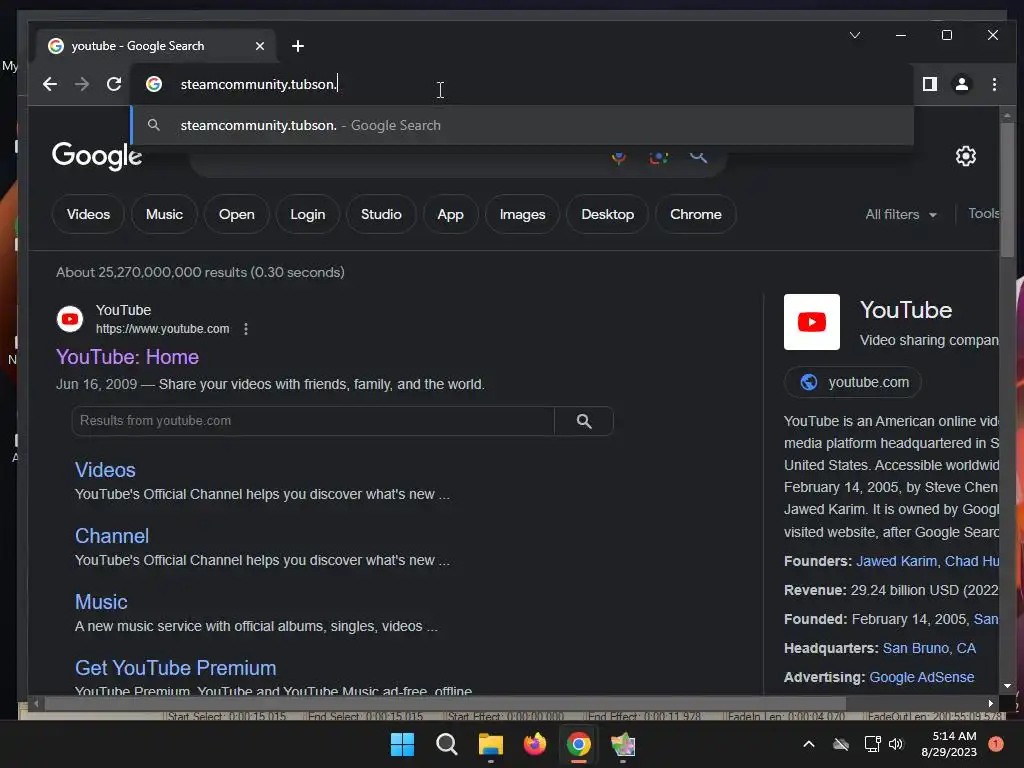The height and width of the screenshot is (768, 1024).
Task: Select the Login filter chip
Action: tap(308, 214)
